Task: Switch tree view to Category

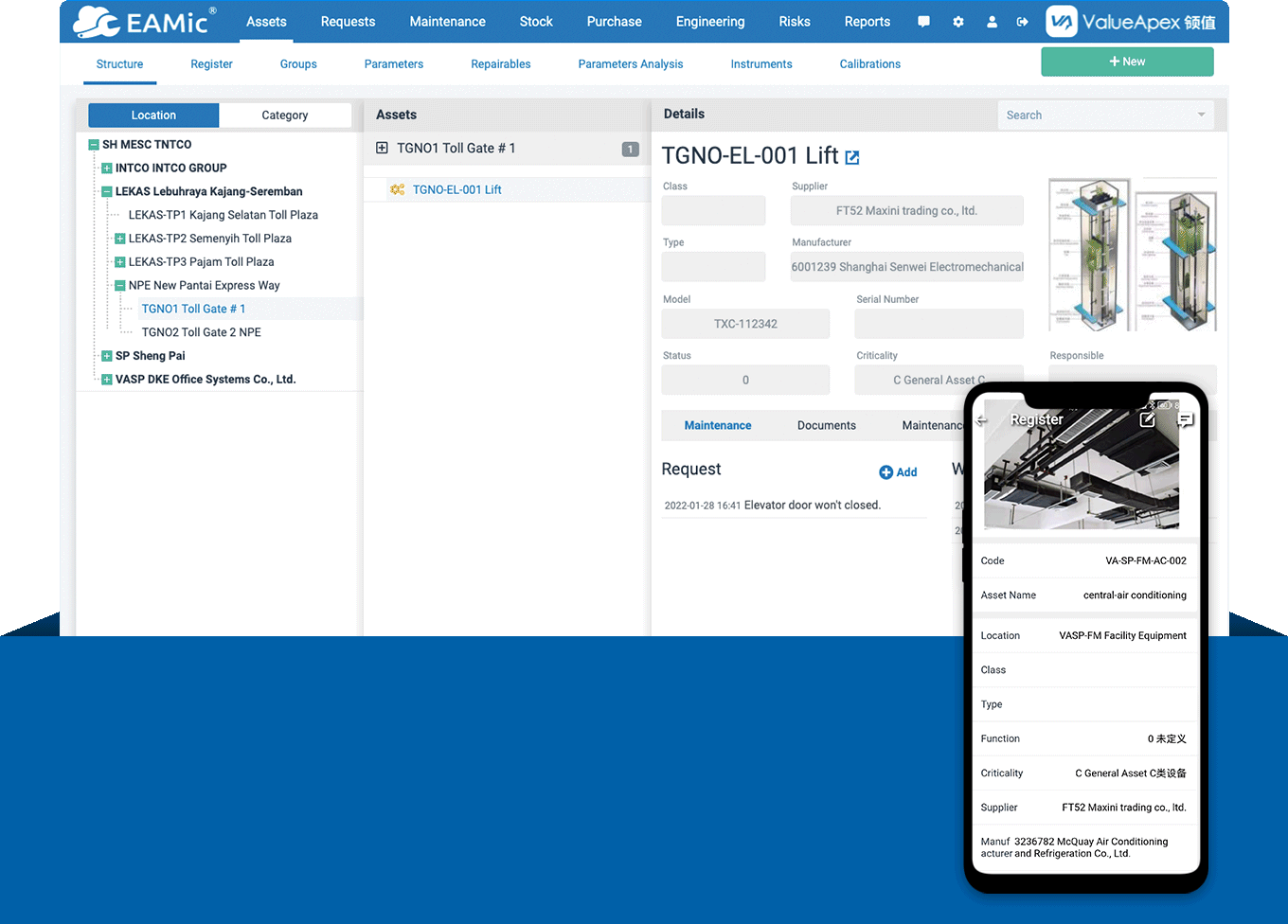Action: click(x=284, y=114)
